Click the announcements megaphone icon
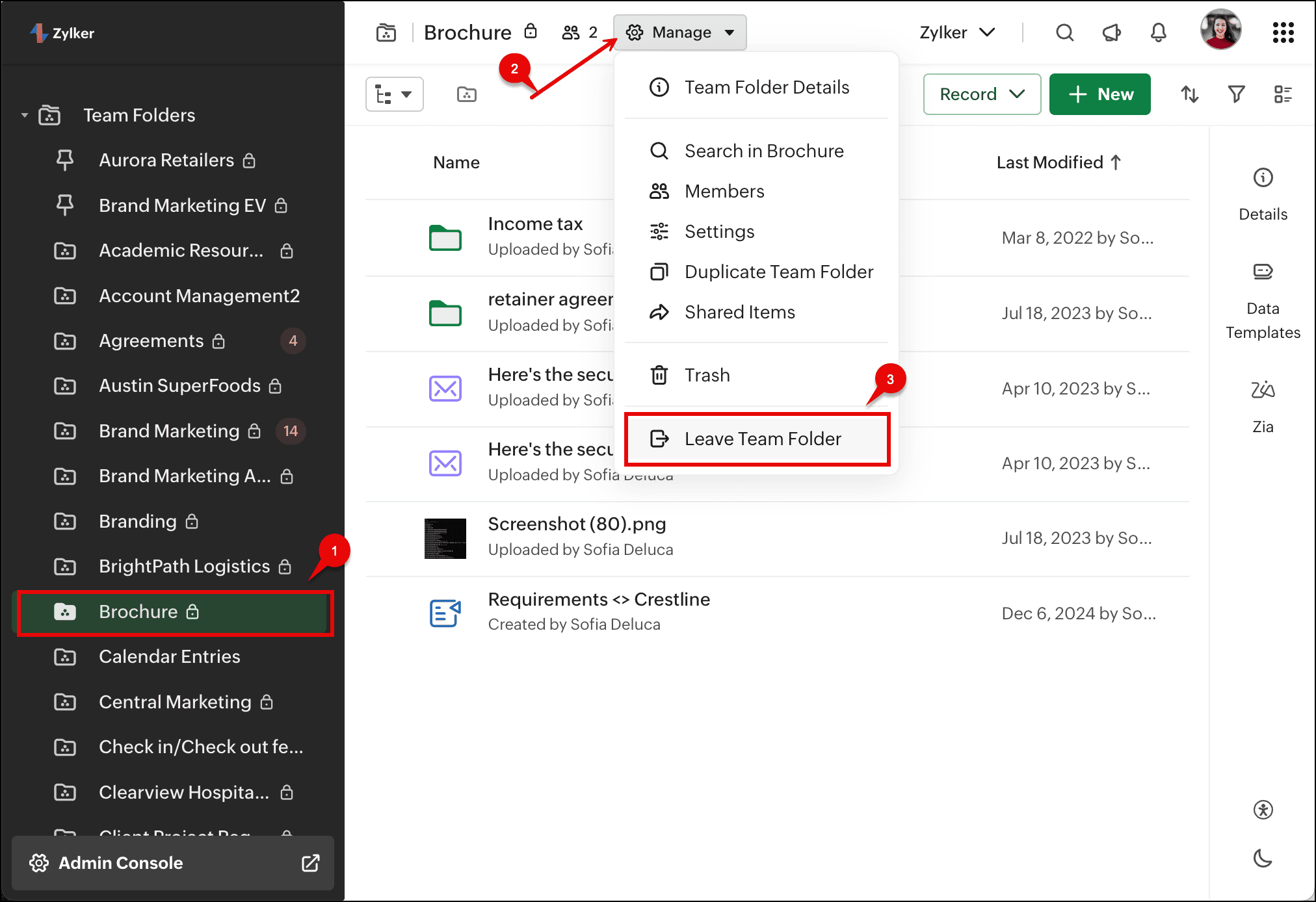 pyautogui.click(x=1111, y=32)
